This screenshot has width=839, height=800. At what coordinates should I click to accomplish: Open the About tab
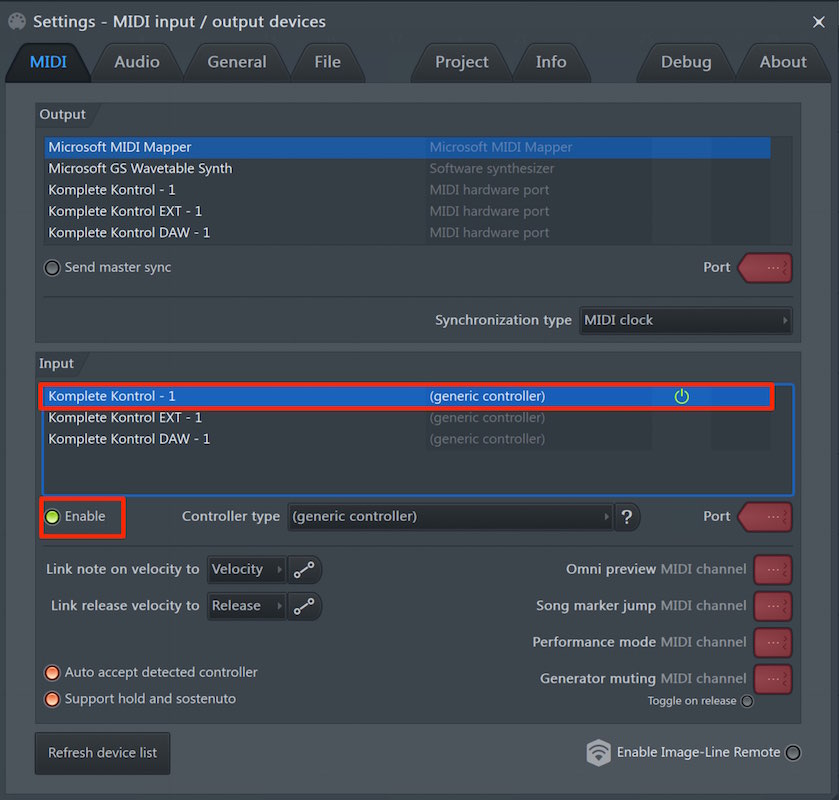point(783,62)
